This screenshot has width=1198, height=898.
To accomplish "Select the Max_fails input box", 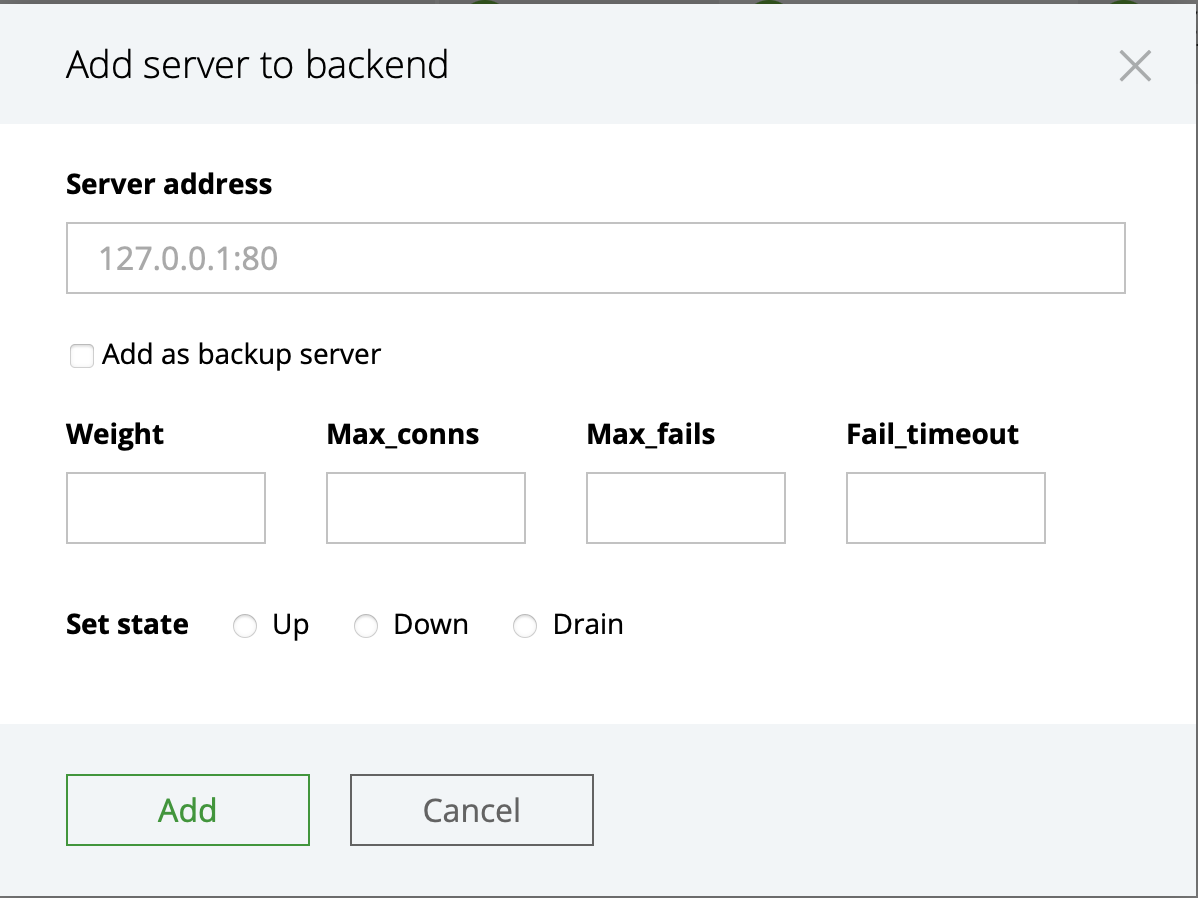I will click(x=686, y=508).
